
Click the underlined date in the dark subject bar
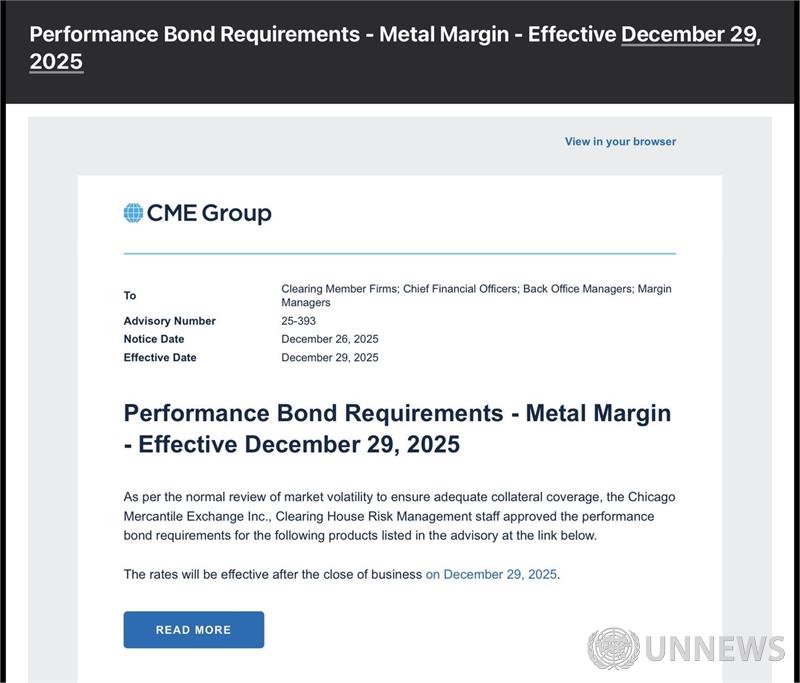point(690,34)
